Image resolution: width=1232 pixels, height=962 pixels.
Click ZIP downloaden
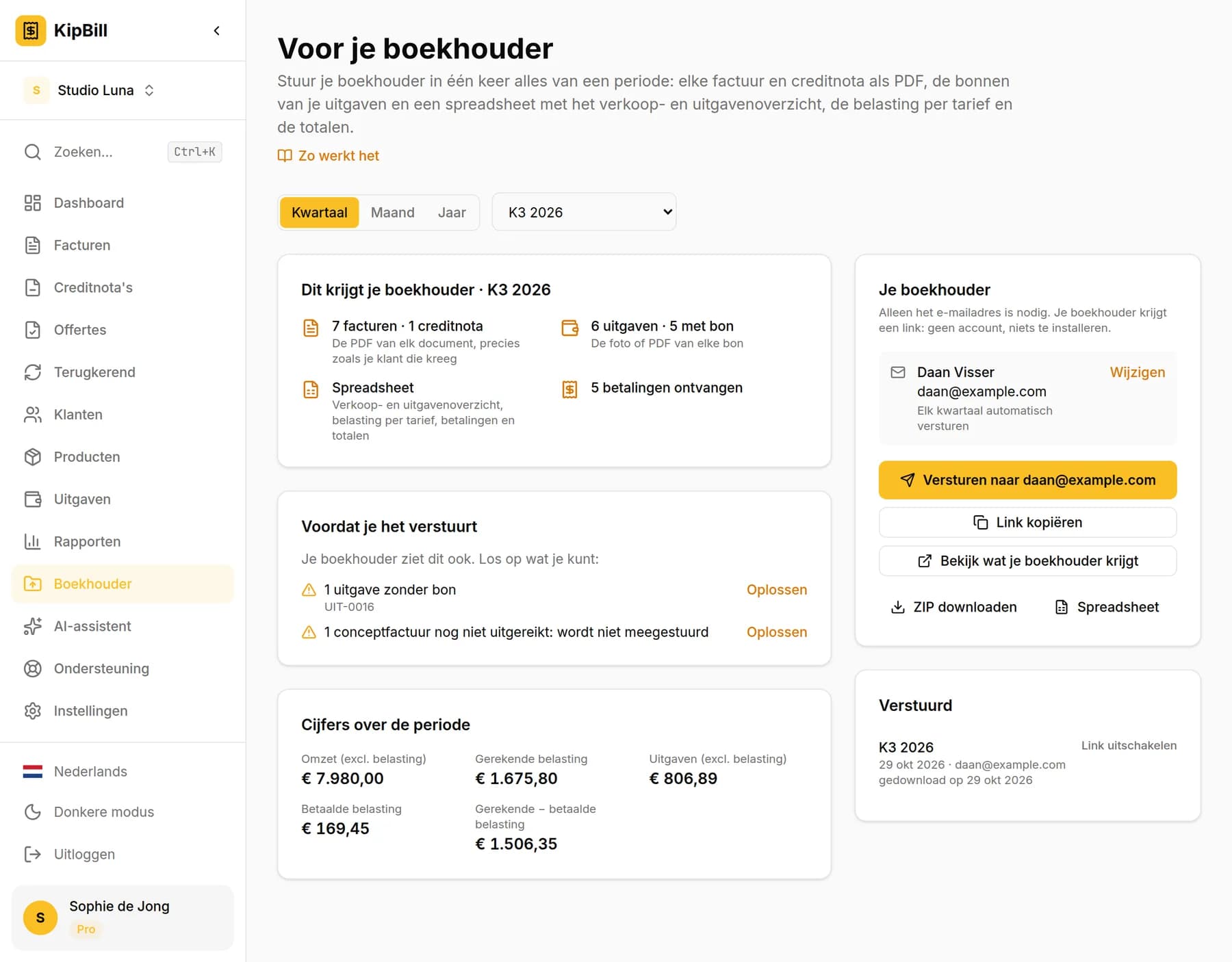click(953, 608)
